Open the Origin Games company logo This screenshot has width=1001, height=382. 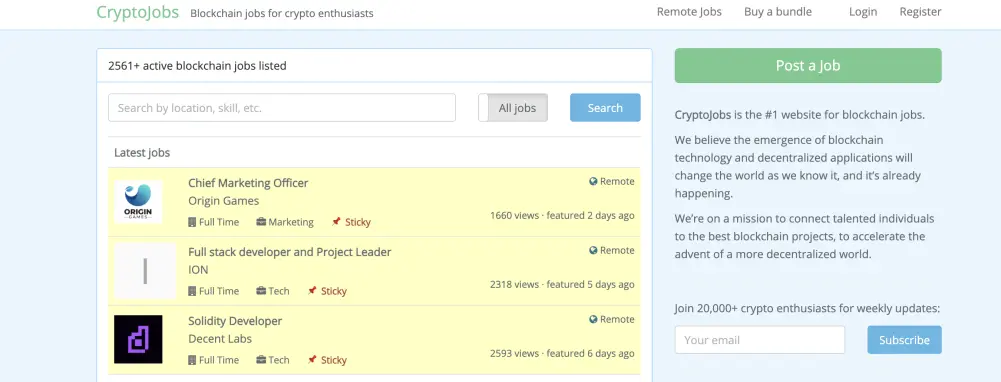point(138,202)
